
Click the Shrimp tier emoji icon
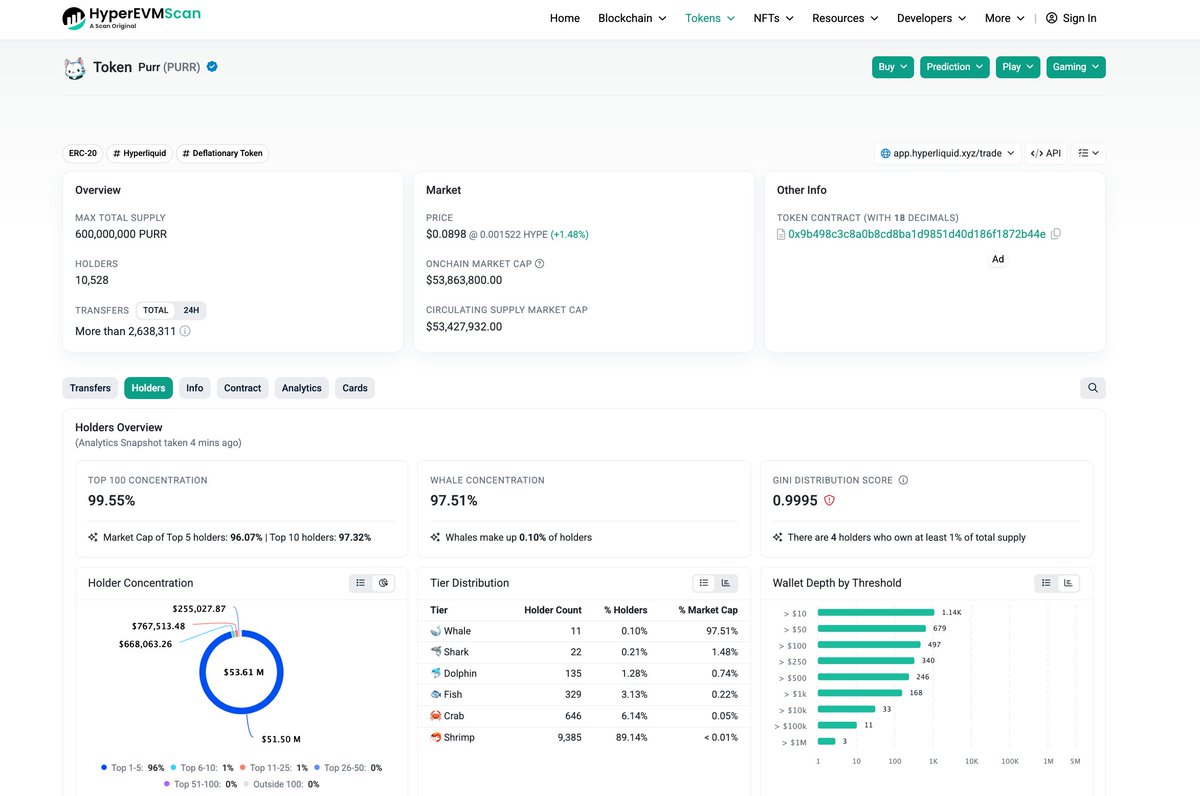click(x=436, y=737)
